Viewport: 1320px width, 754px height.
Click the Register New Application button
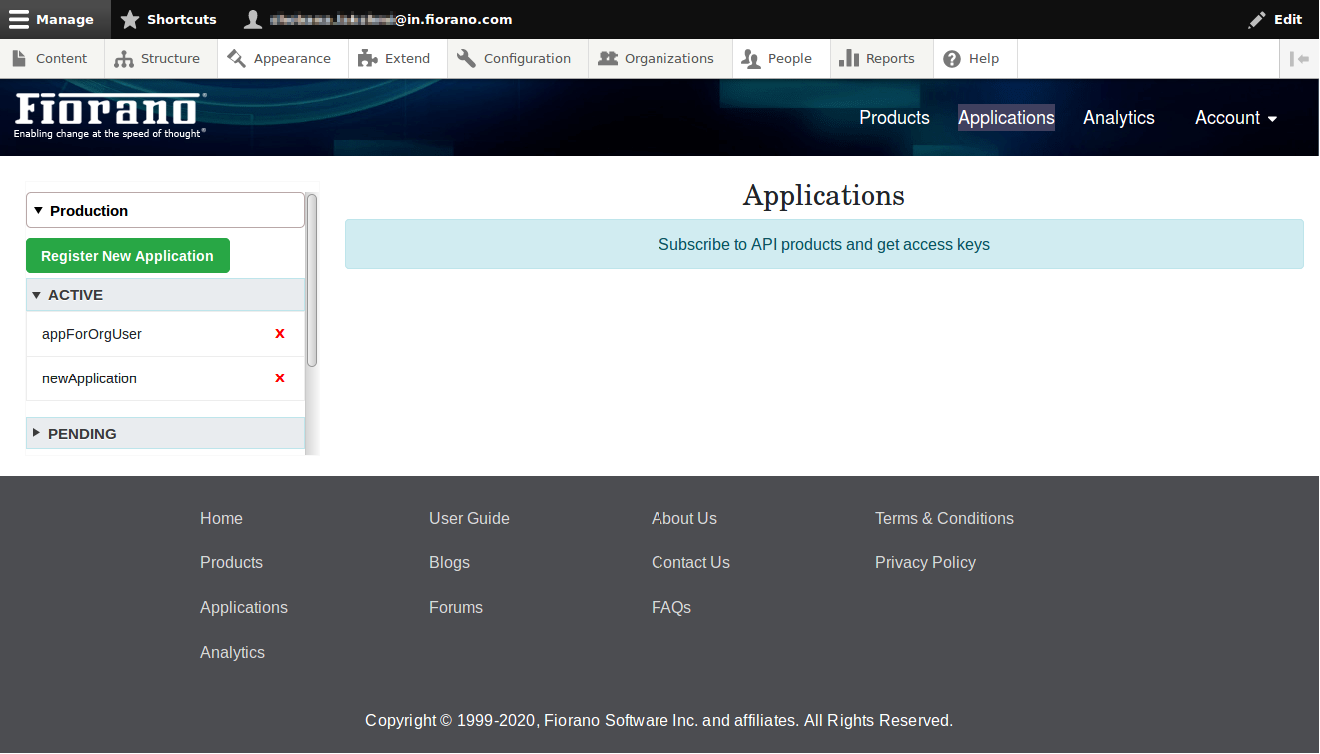128,256
